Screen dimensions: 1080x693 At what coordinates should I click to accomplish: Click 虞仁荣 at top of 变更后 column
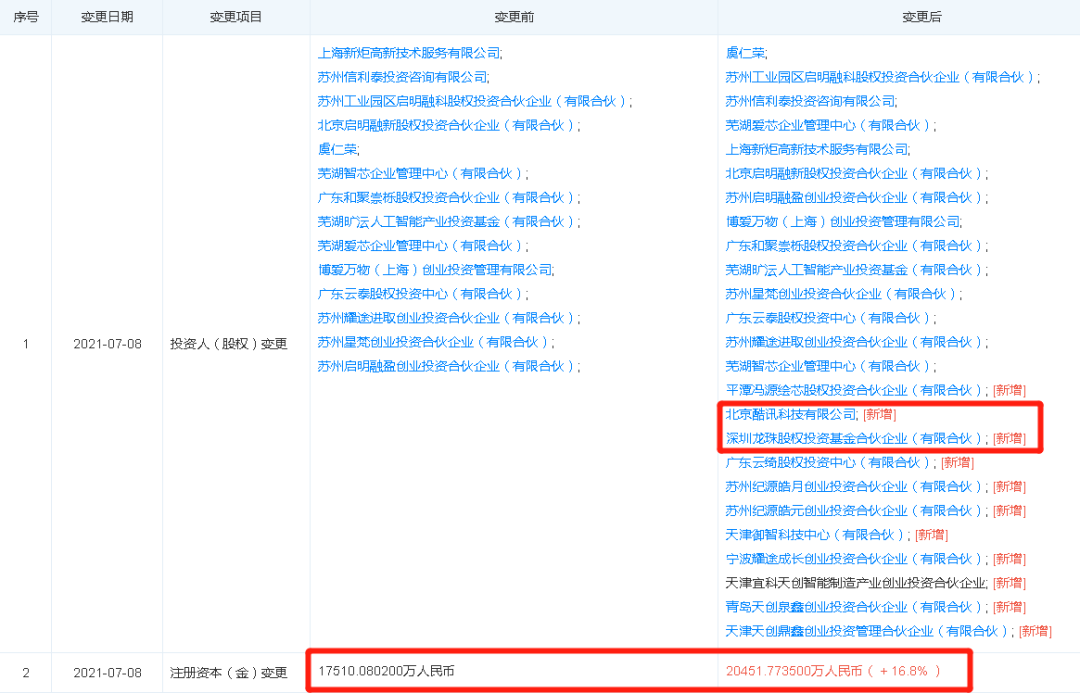[745, 53]
